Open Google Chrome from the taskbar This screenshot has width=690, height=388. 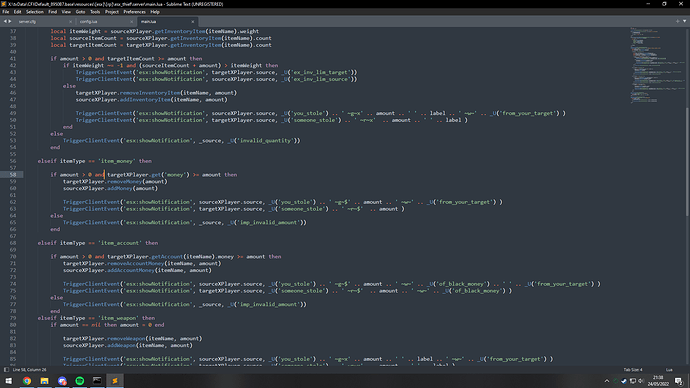pyautogui.click(x=27, y=381)
